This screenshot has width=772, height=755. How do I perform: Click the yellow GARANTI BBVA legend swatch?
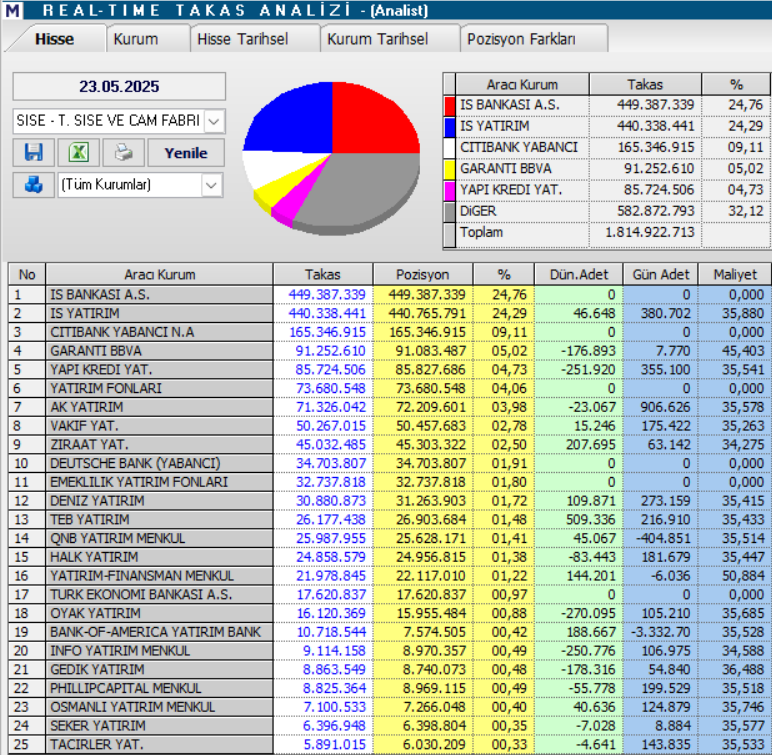pyautogui.click(x=450, y=169)
